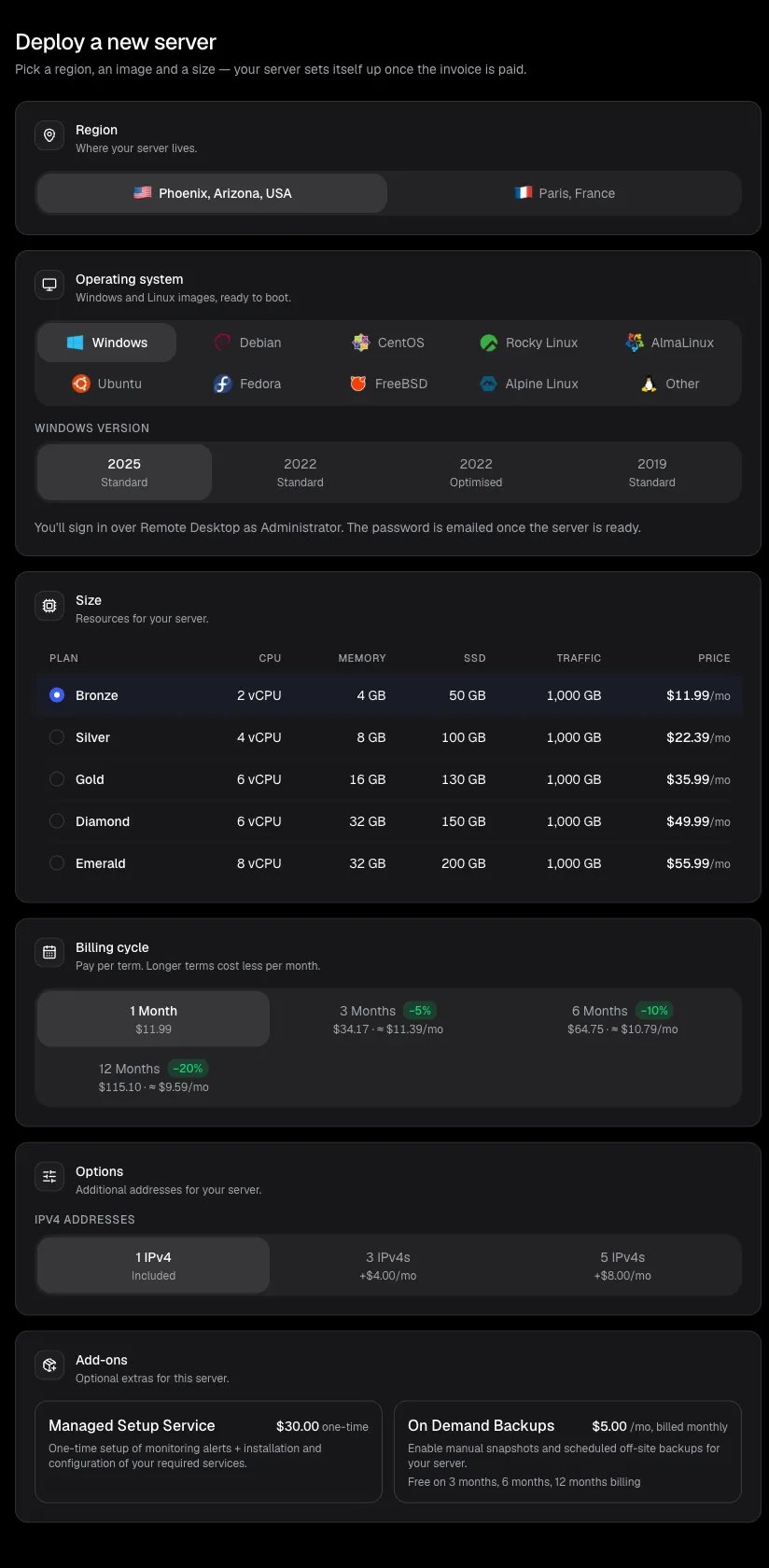Click the France flag icon

click(523, 193)
